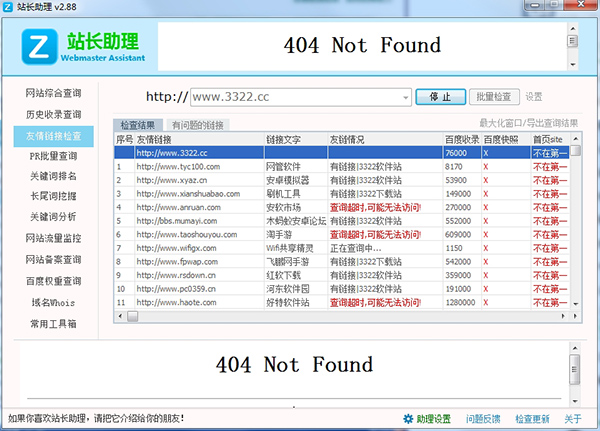Viewport: 600px width, 431px height.
Task: Select 网站流量监控 in sidebar
Action: pos(54,238)
